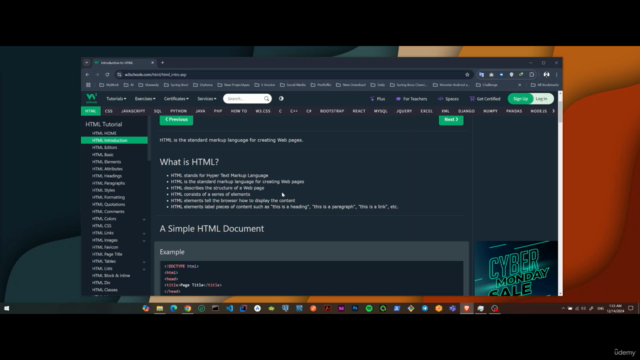This screenshot has height=360, width=640.
Task: Open All Bookmarks folder
Action: coord(545,85)
